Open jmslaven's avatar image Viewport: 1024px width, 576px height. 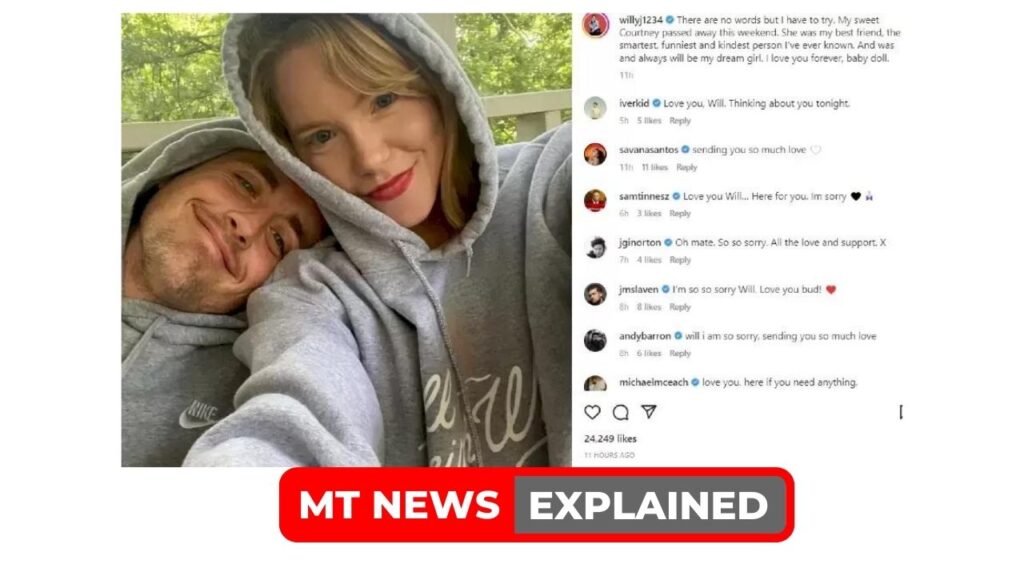tap(595, 295)
